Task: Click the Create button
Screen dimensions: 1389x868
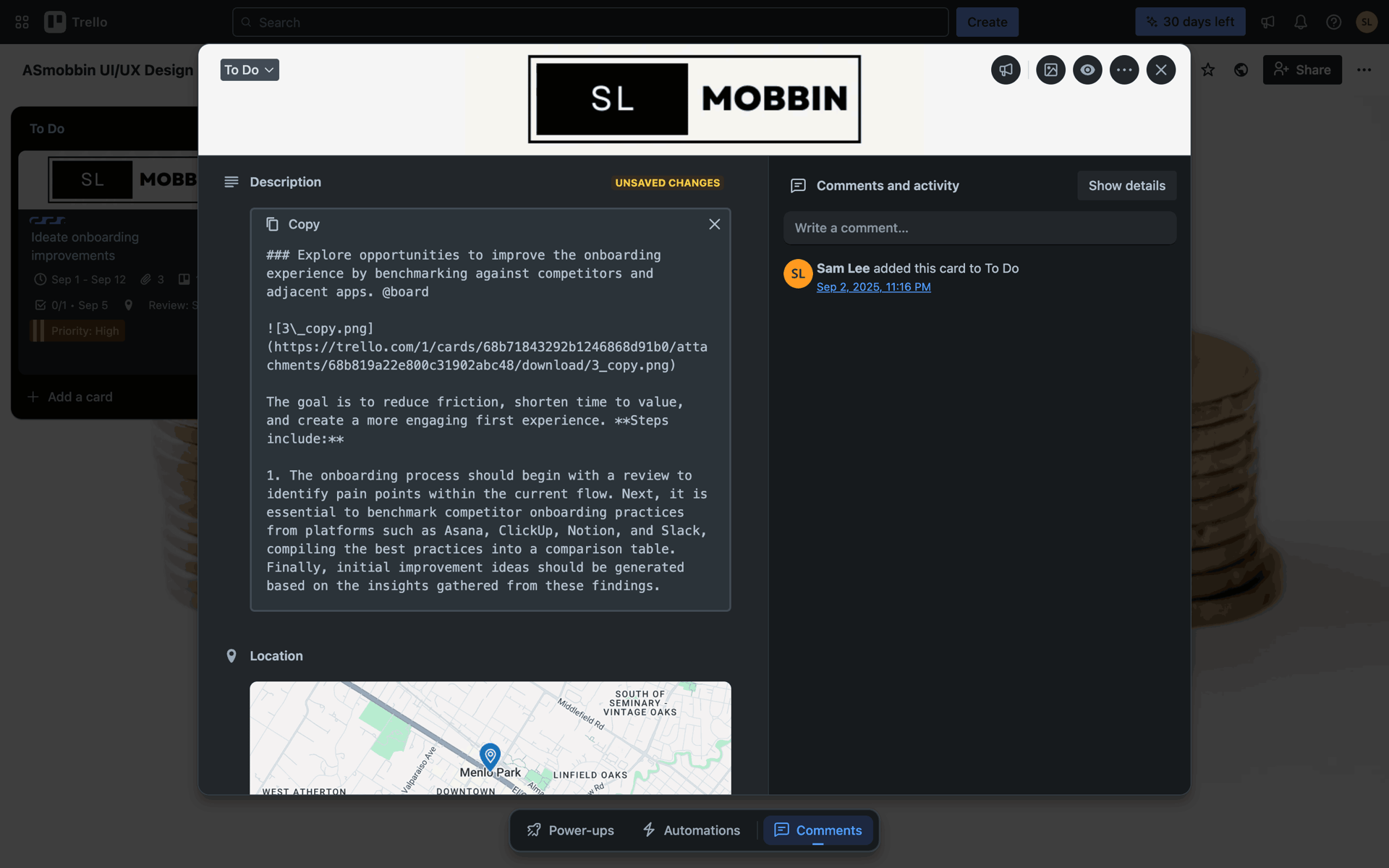Action: pyautogui.click(x=987, y=22)
